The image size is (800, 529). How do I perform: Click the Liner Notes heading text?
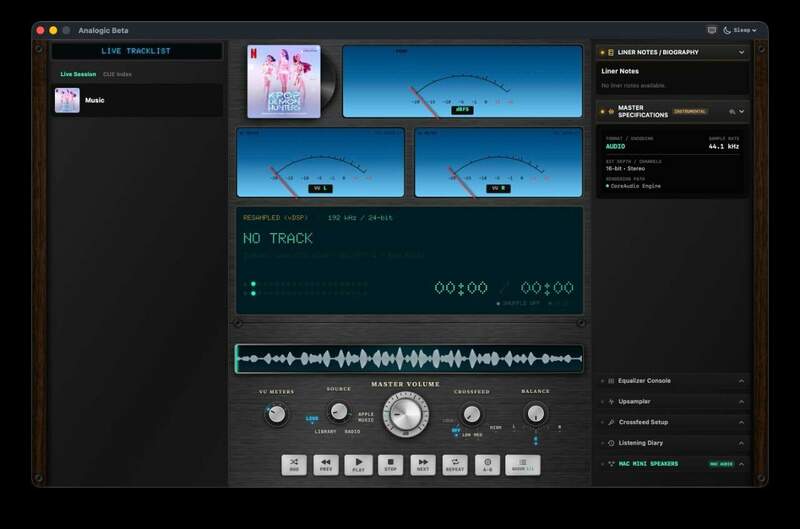(x=620, y=71)
